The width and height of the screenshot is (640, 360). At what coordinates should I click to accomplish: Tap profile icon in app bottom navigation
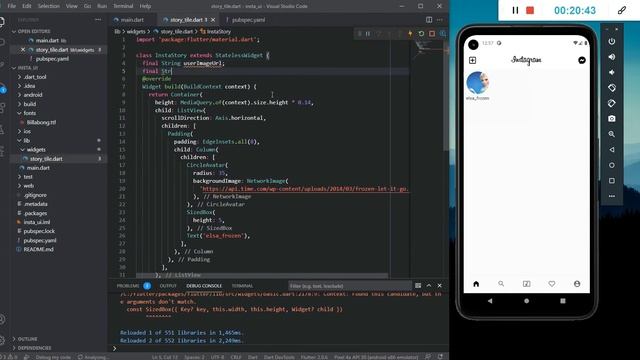coord(577,284)
